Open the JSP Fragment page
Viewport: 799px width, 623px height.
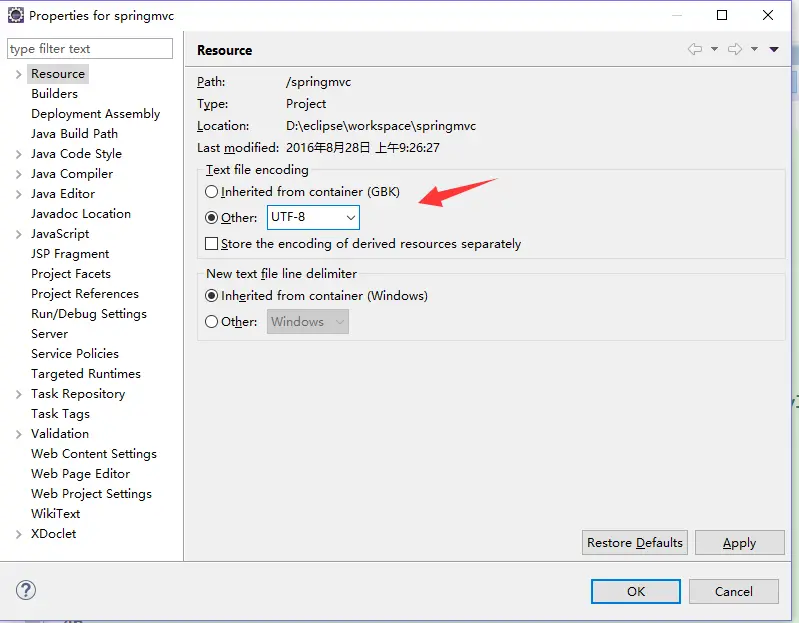point(70,254)
